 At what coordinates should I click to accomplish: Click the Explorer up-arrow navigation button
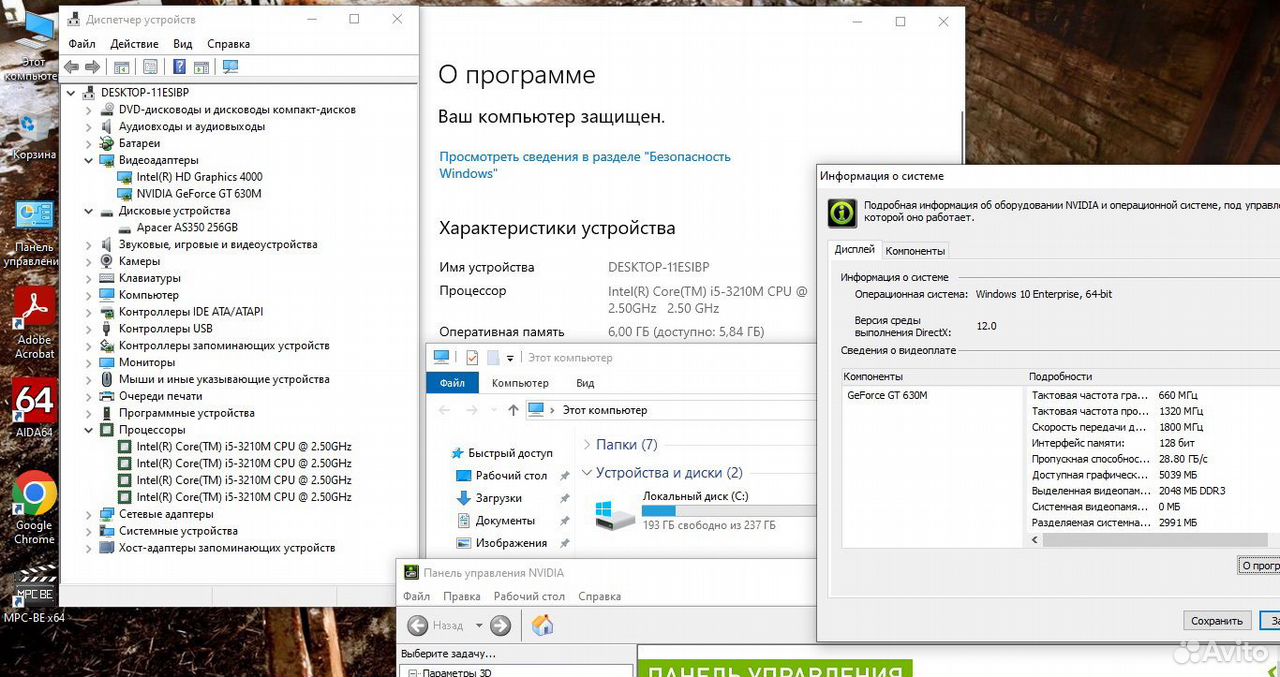pyautogui.click(x=513, y=410)
